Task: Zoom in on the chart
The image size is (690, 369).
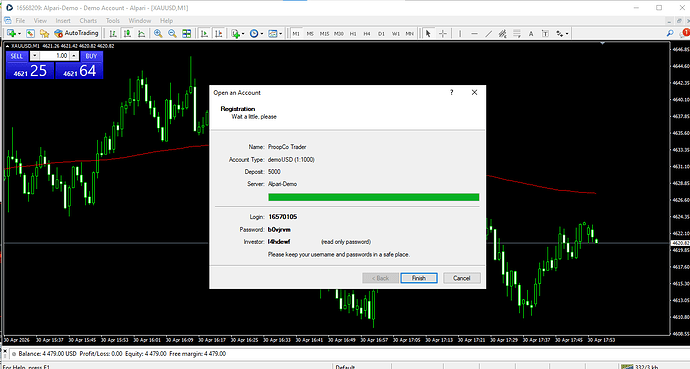Action: pos(158,33)
